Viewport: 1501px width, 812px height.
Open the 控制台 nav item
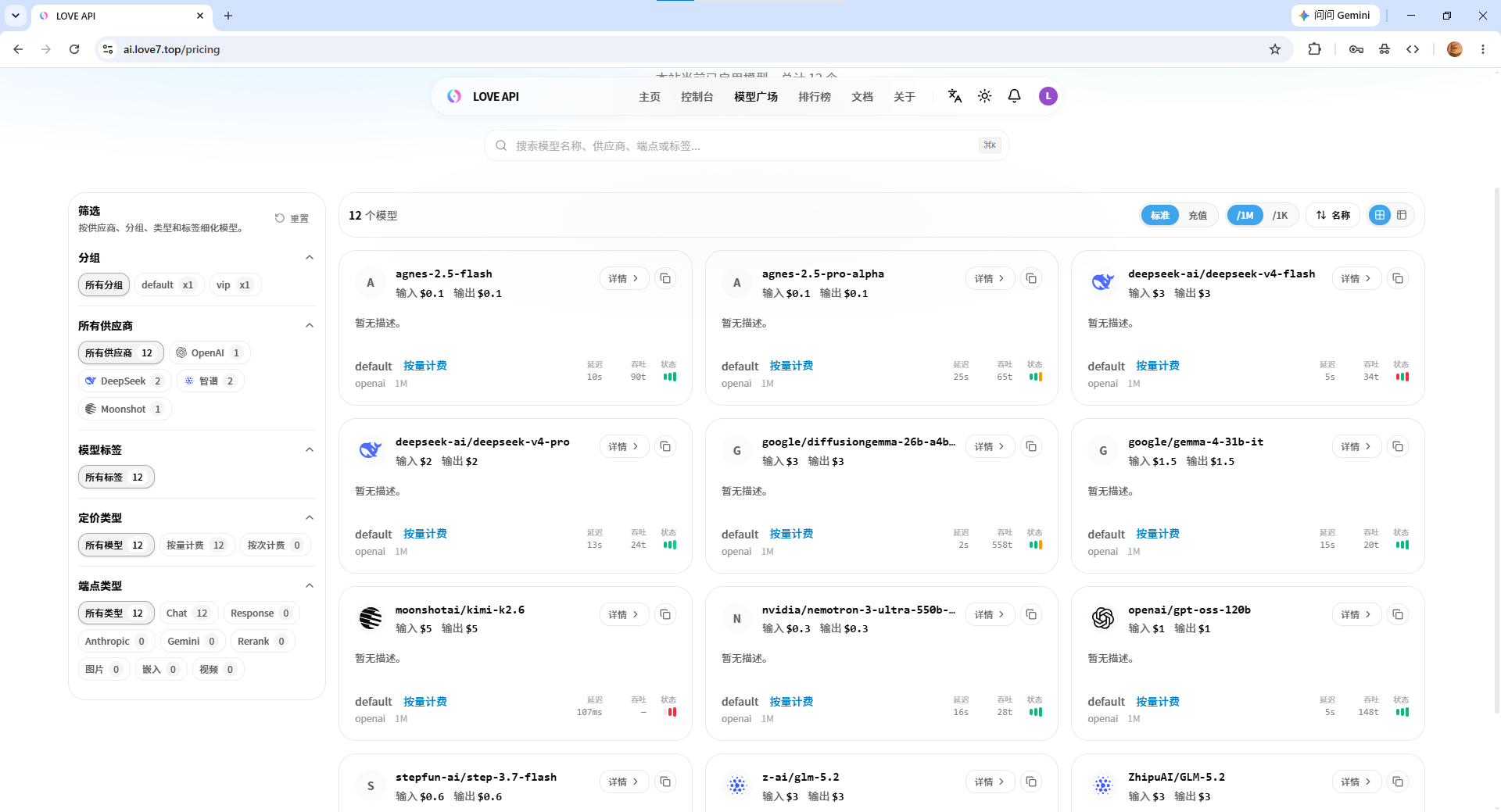[697, 97]
